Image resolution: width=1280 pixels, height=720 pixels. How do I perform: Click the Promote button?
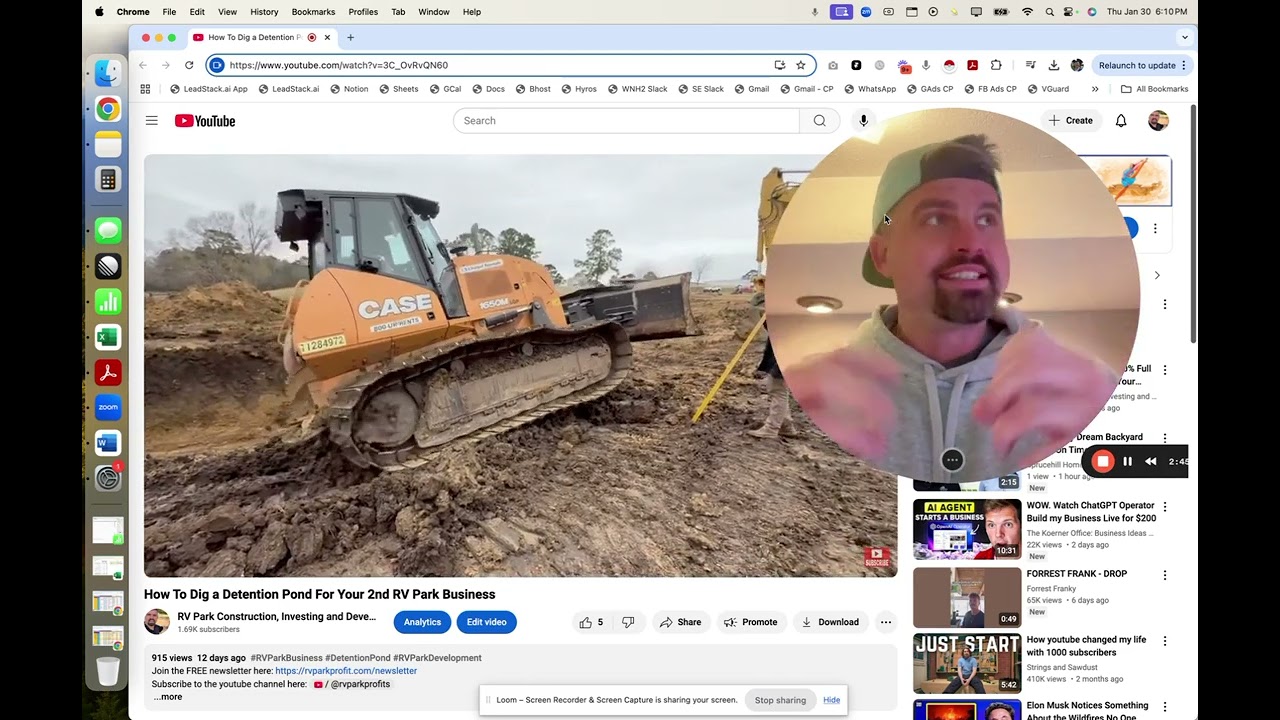[x=751, y=622]
